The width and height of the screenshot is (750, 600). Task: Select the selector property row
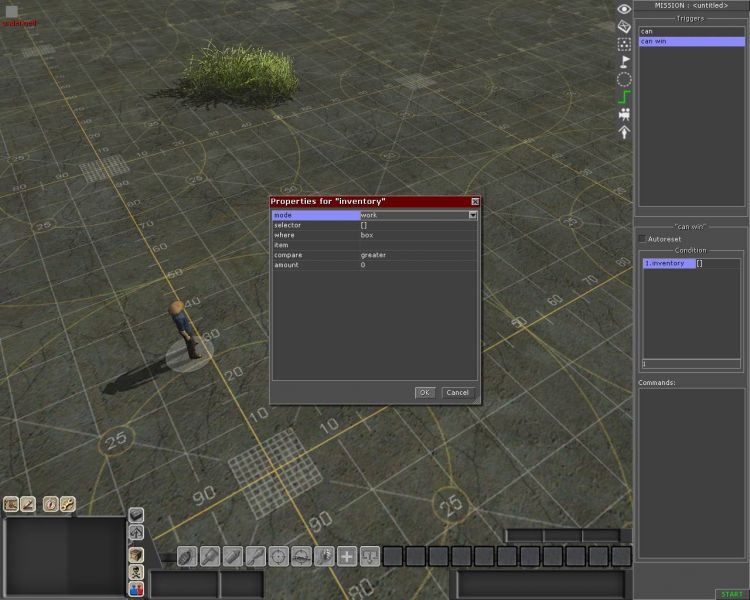click(375, 225)
